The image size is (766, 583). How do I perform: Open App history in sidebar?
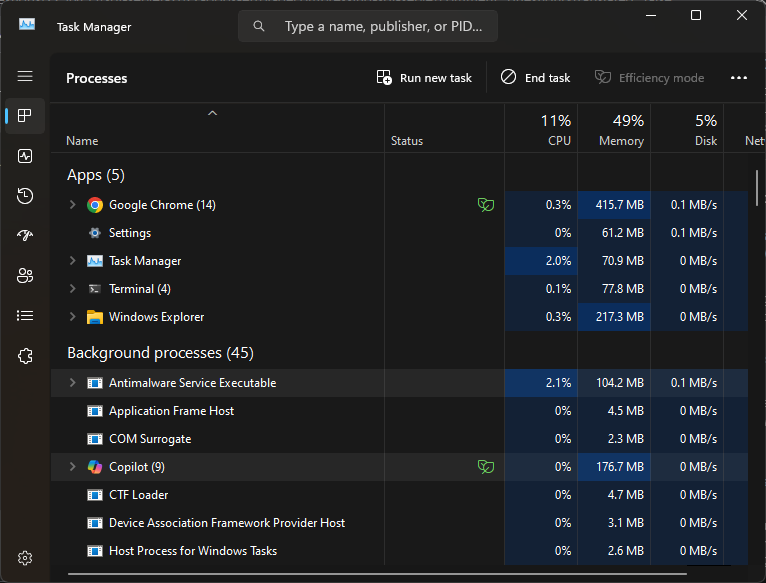pyautogui.click(x=25, y=196)
